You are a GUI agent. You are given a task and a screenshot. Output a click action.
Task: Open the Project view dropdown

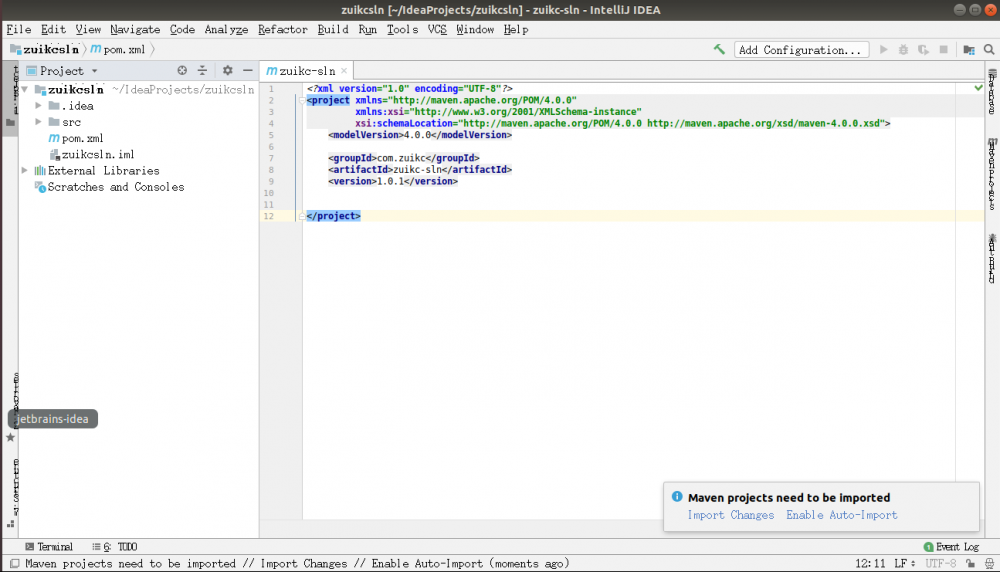94,71
